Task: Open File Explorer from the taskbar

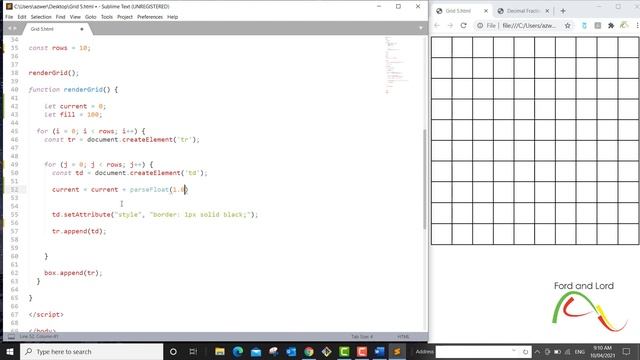Action: point(220,351)
